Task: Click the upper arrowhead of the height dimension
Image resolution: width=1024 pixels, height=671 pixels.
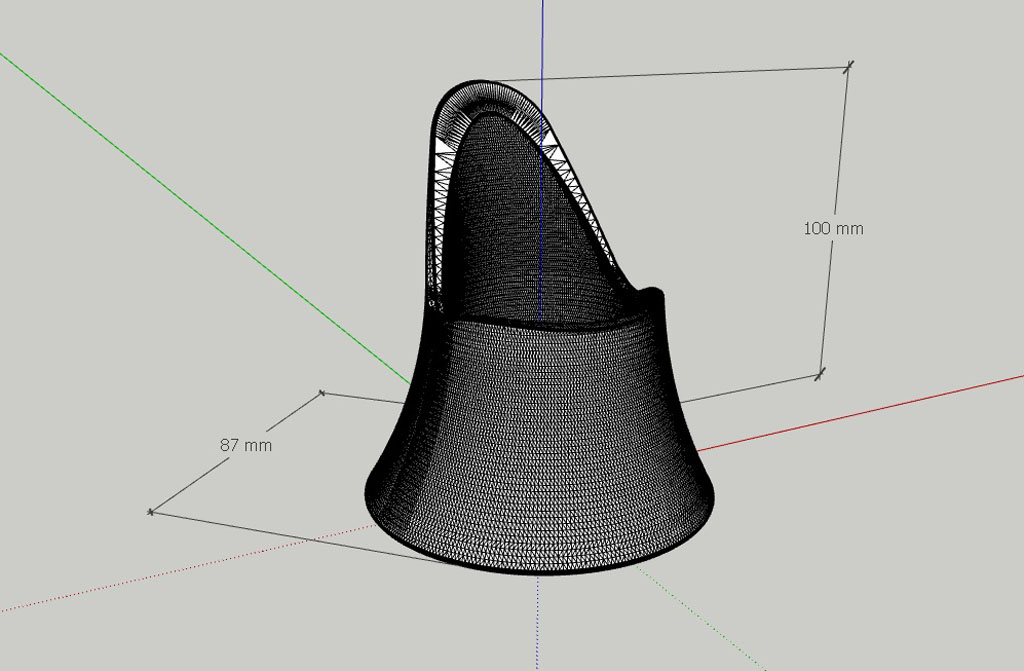Action: (x=850, y=65)
